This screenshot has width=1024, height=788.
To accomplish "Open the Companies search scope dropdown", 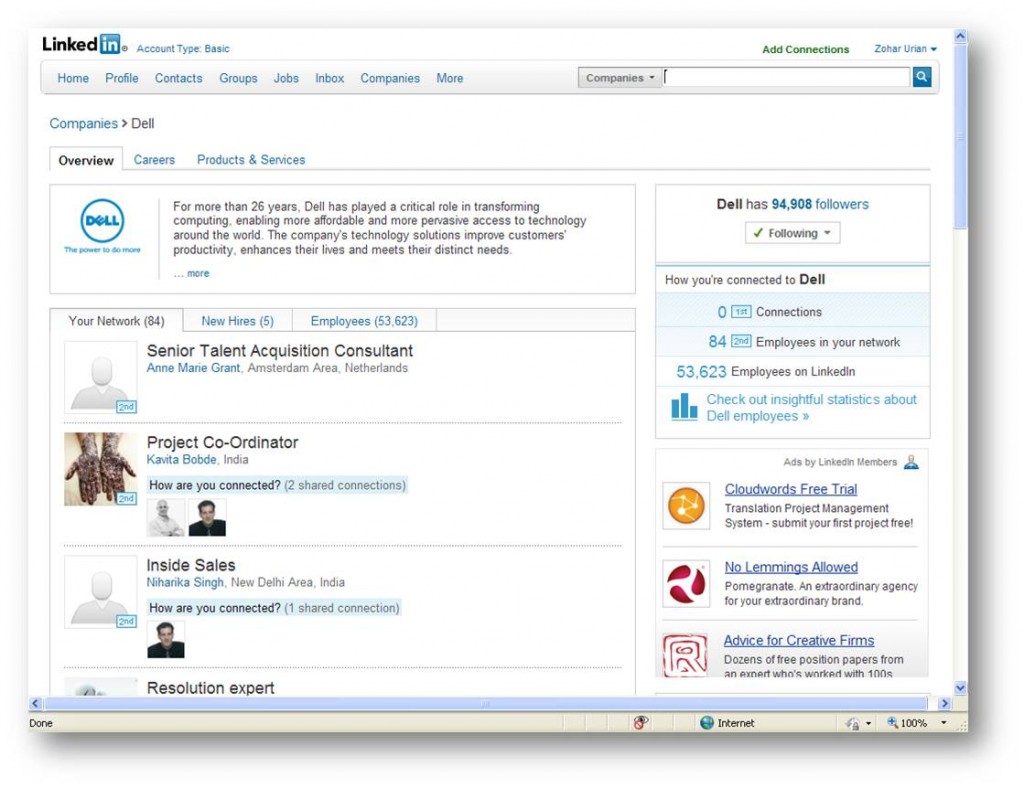I will click(x=620, y=78).
